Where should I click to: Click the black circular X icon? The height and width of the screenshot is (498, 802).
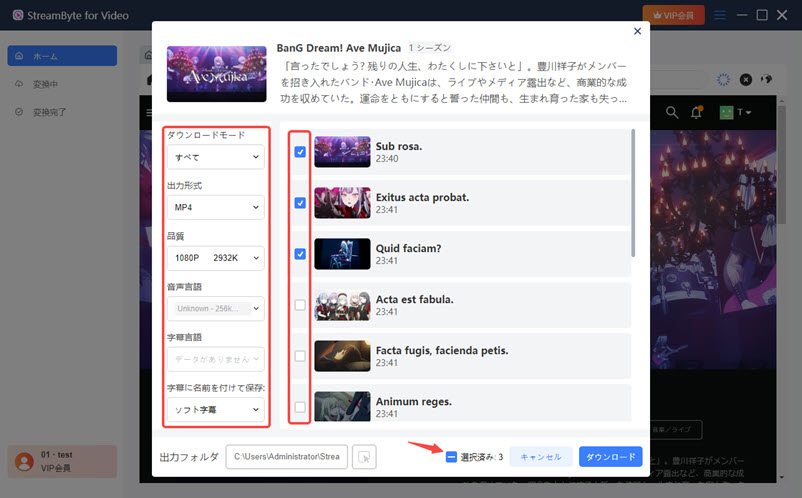[746, 79]
